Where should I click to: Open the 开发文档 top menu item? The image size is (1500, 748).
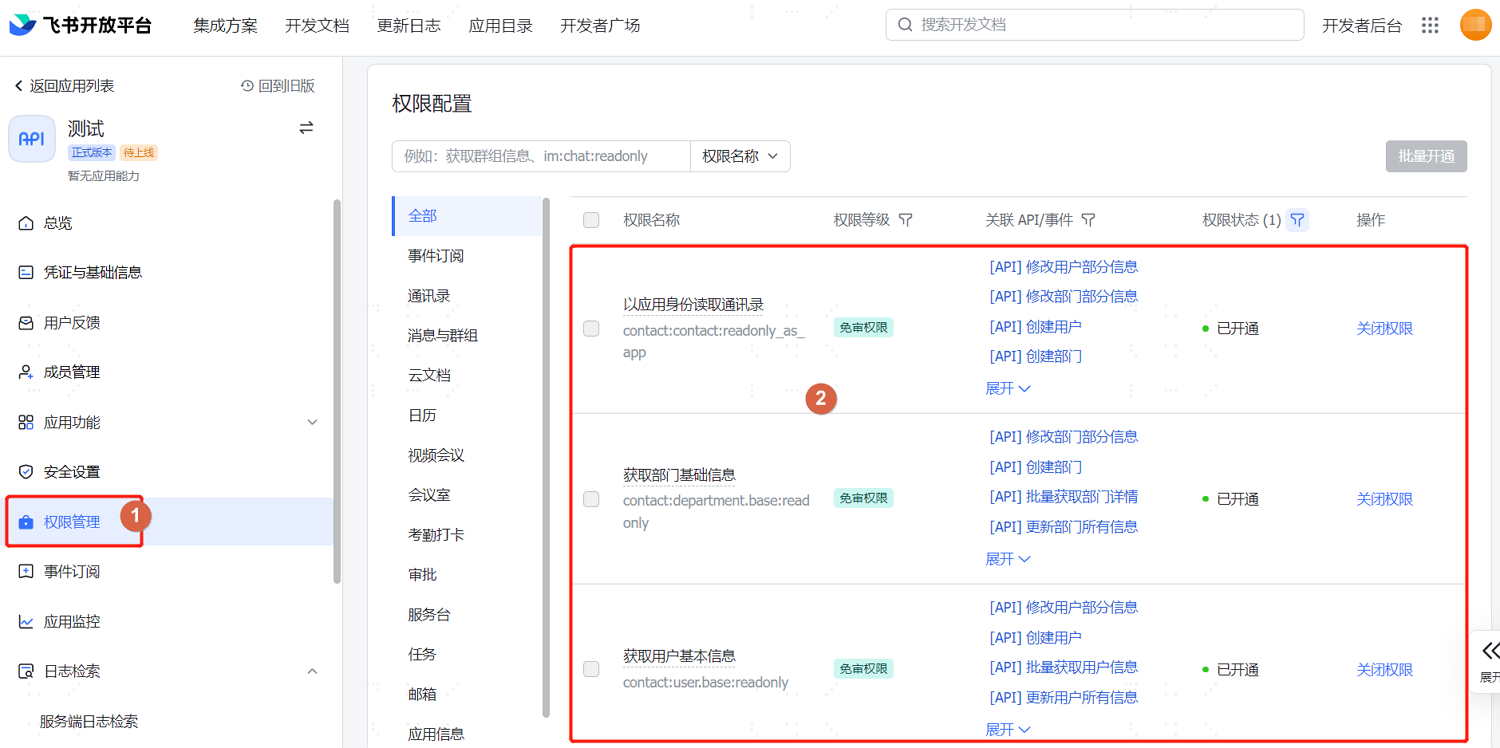click(317, 26)
